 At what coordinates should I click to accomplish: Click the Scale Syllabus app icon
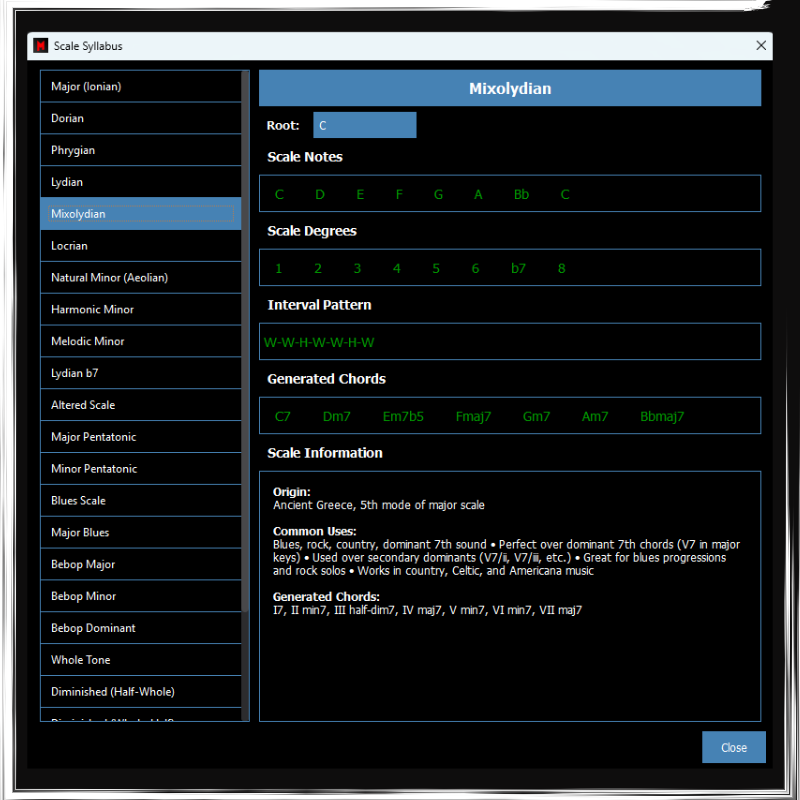41,46
